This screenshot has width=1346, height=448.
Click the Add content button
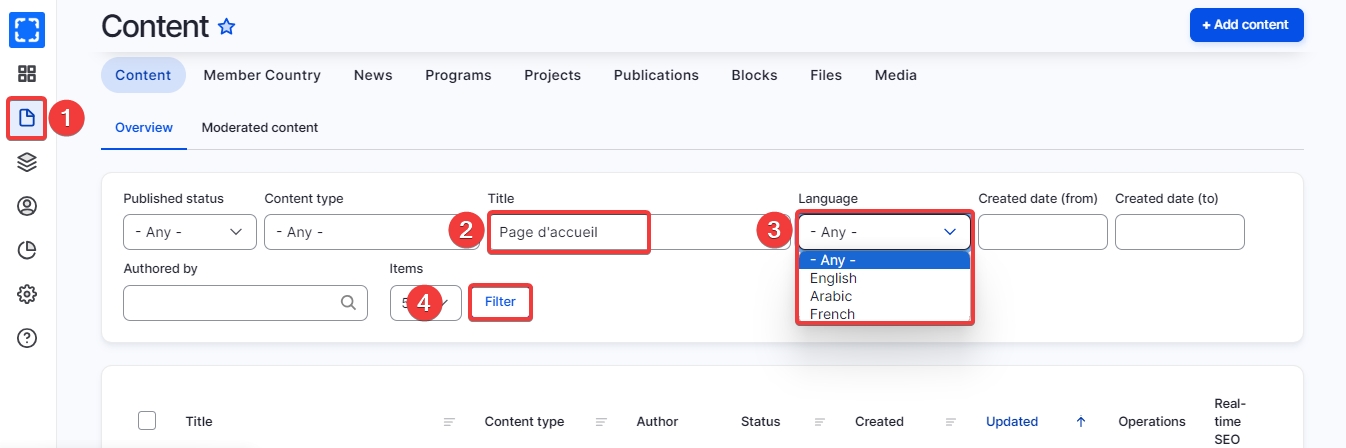tap(1246, 25)
